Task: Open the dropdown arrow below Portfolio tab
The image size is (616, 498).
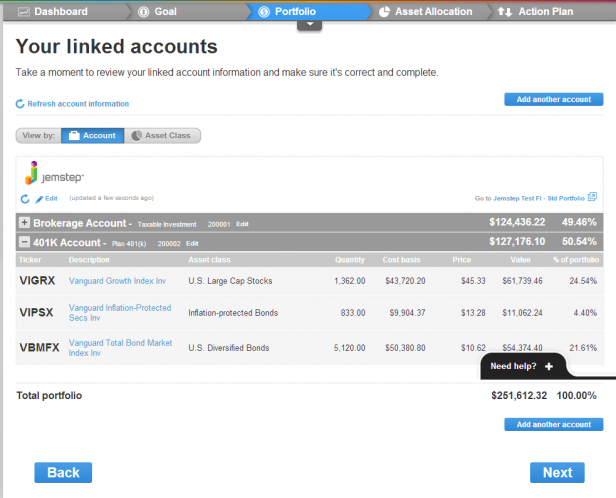Action: [x=309, y=25]
